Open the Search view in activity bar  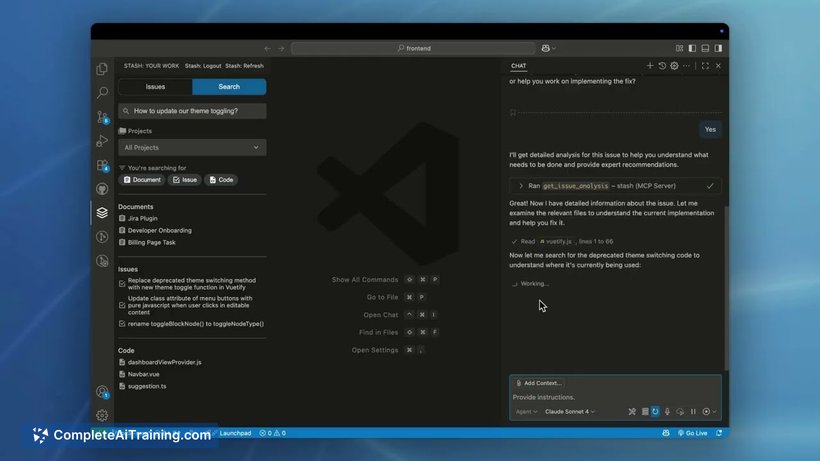(102, 93)
